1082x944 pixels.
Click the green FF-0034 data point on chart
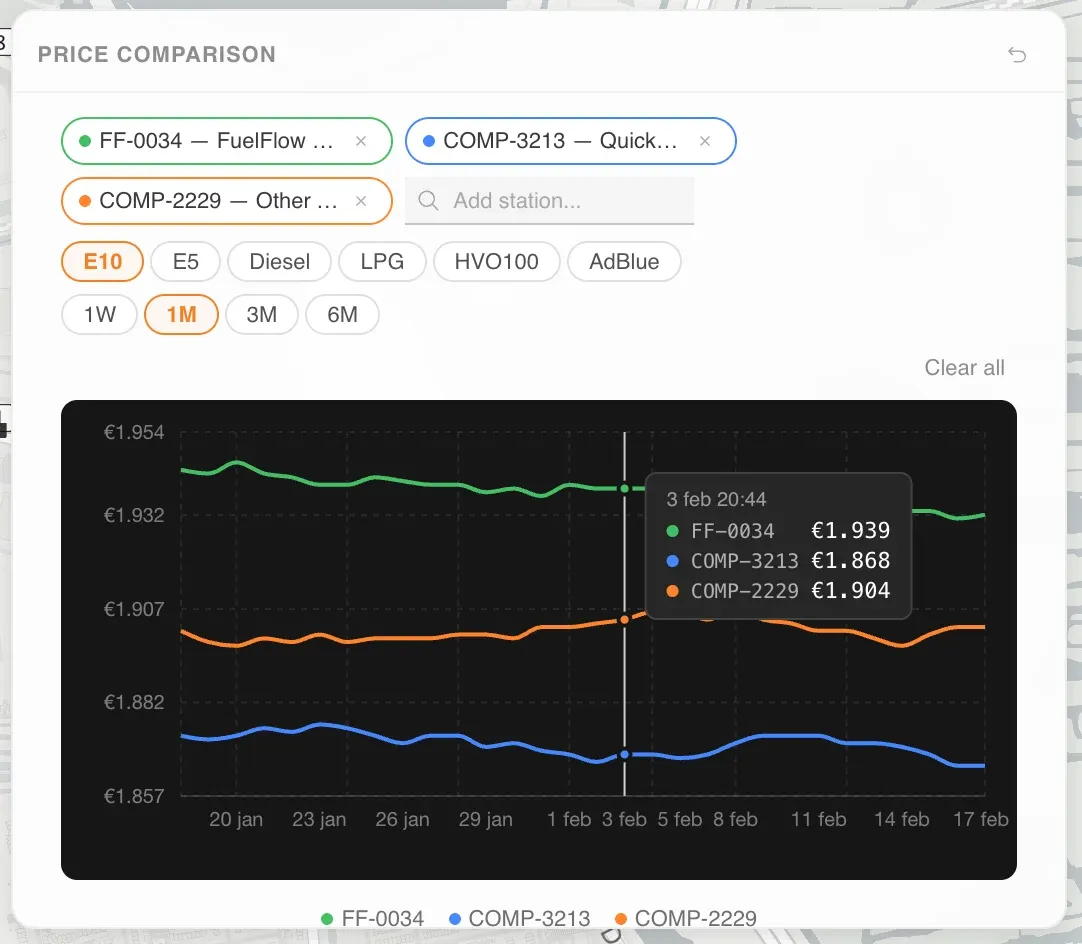pos(624,489)
